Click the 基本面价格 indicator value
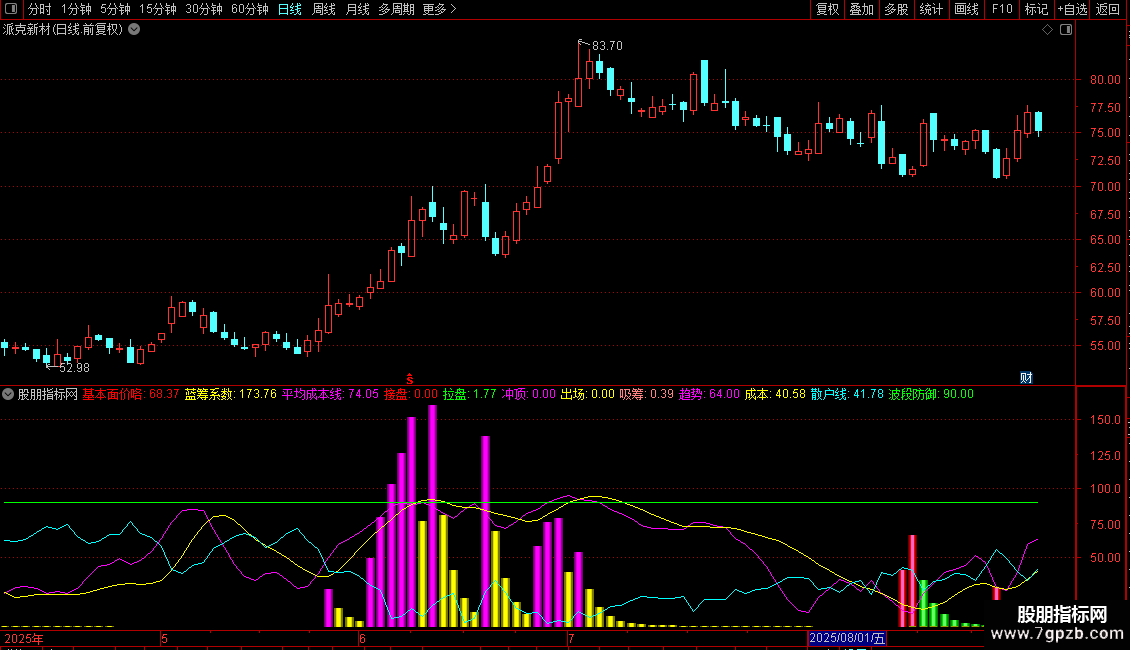This screenshot has height=650, width=1130. [x=130, y=394]
